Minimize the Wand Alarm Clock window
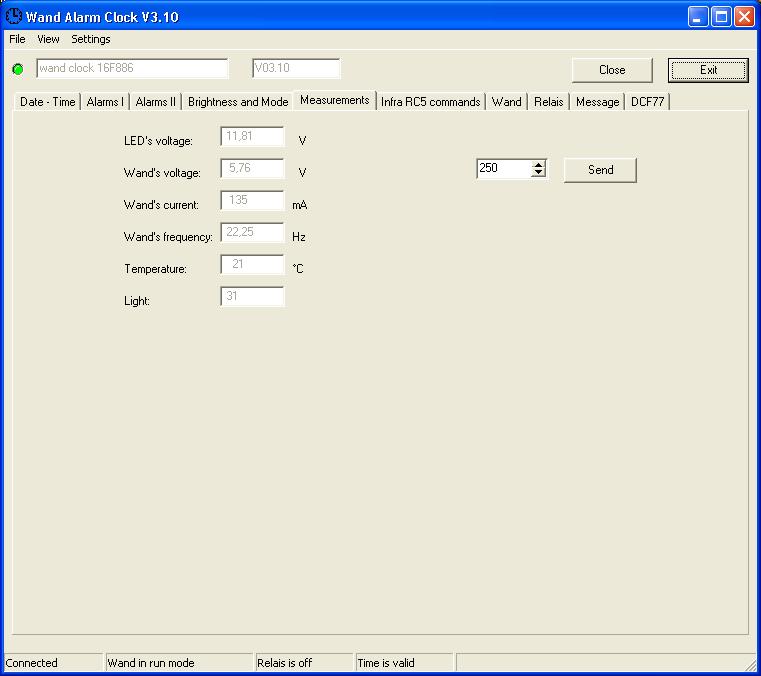The image size is (761, 676). [x=698, y=17]
